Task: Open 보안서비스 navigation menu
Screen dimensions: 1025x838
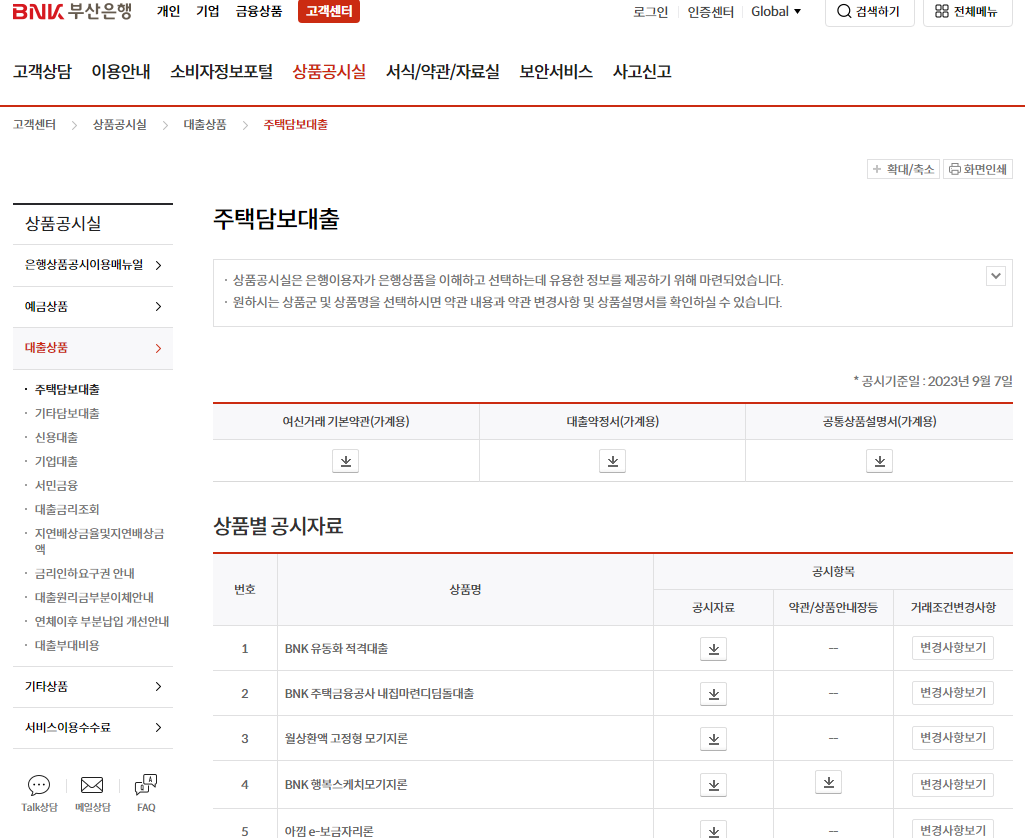Action: click(556, 71)
